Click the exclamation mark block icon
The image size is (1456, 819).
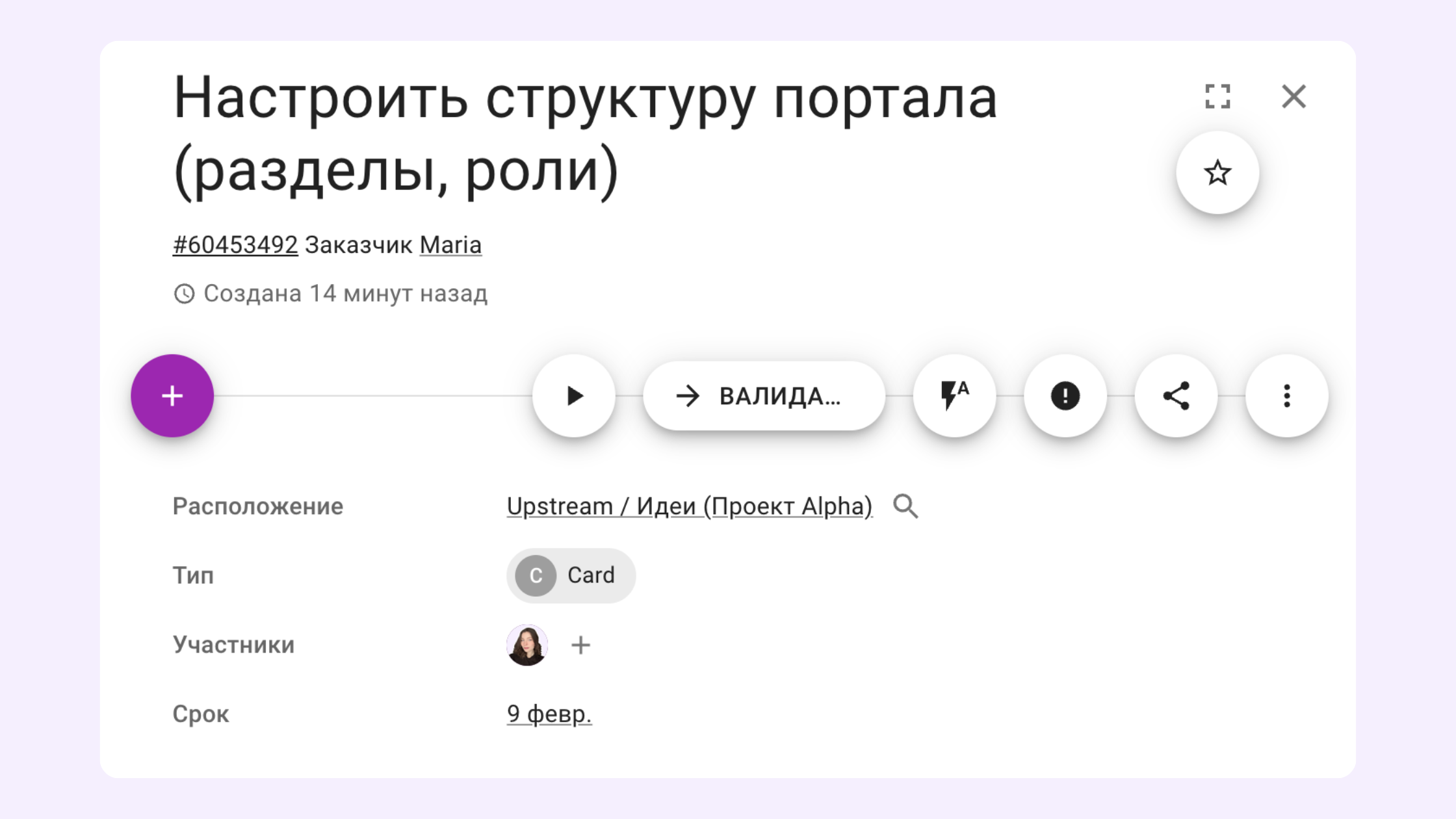coord(1065,396)
